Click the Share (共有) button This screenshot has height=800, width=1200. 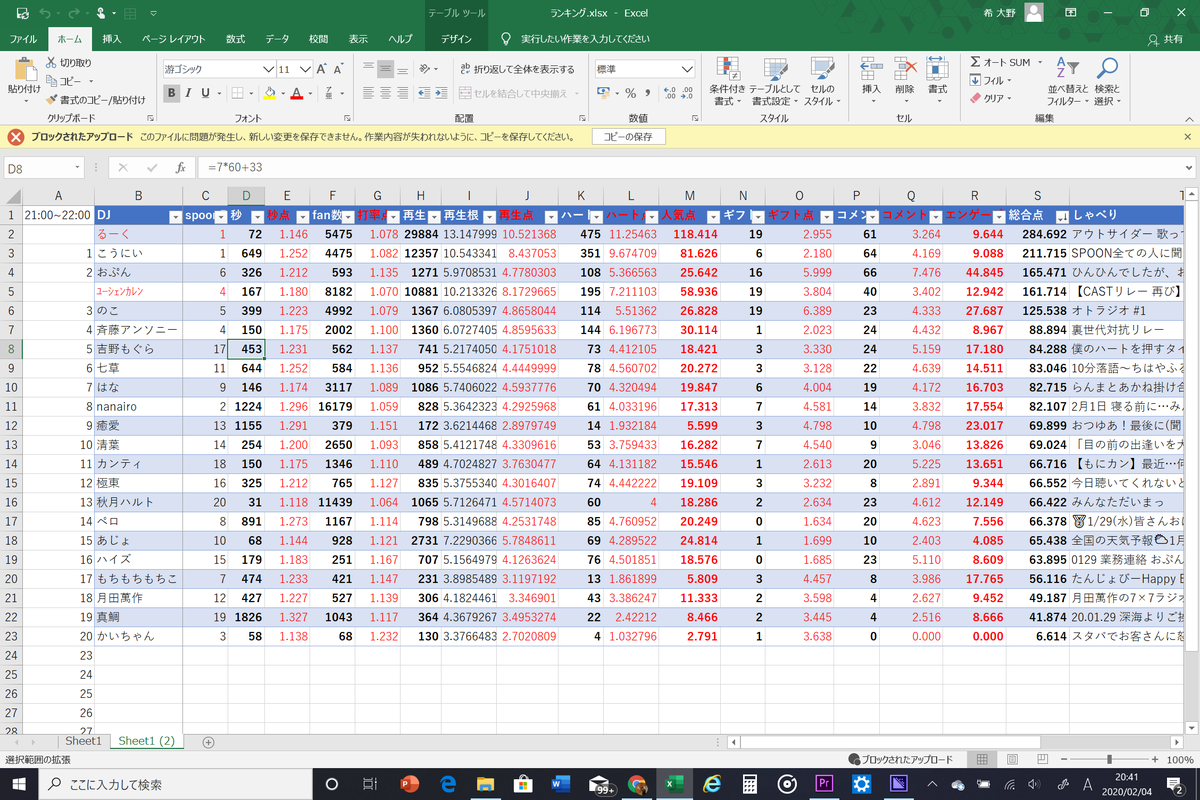[x=1165, y=39]
